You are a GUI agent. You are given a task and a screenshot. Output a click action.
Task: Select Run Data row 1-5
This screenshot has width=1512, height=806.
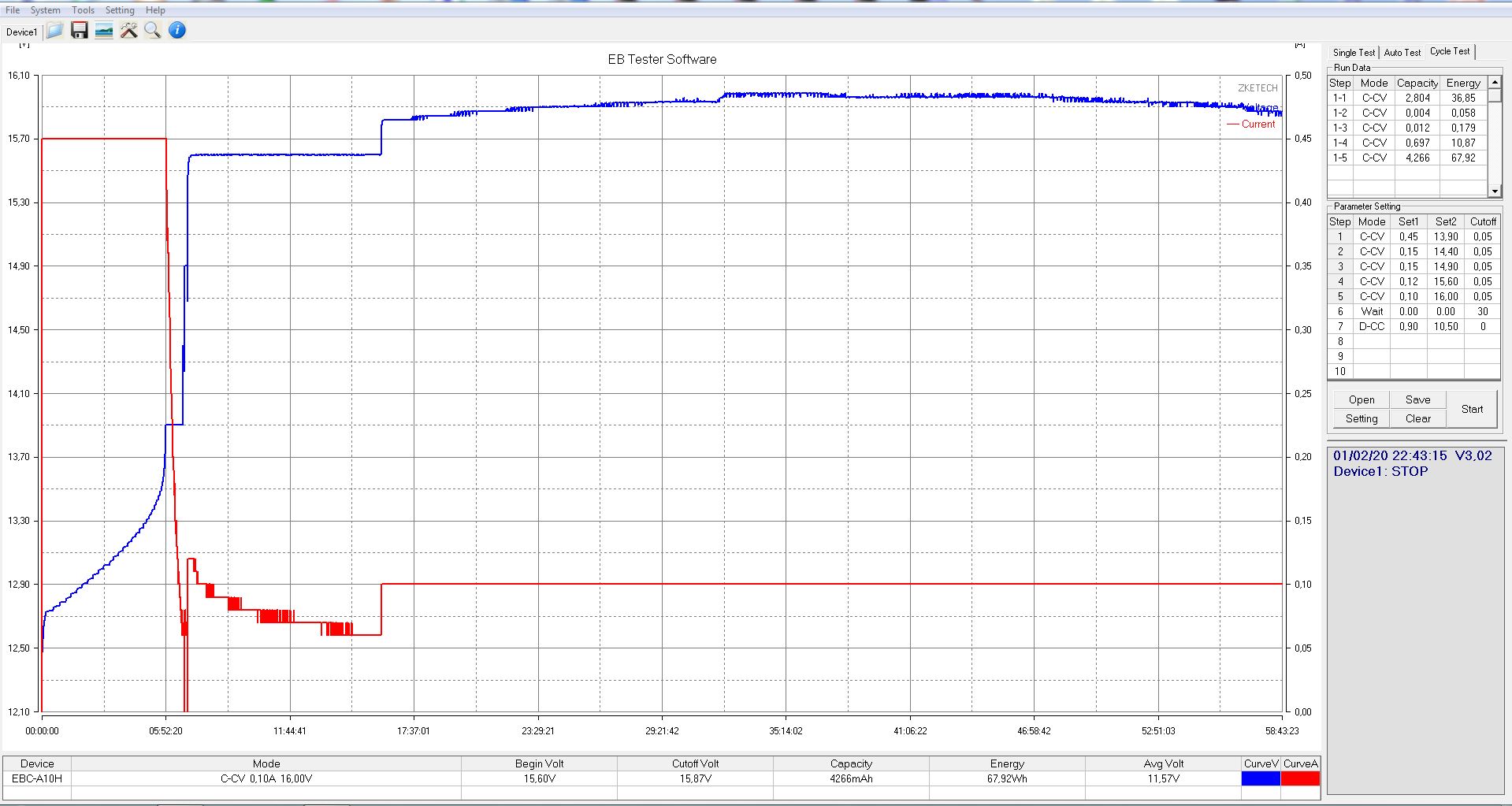tap(1407, 158)
